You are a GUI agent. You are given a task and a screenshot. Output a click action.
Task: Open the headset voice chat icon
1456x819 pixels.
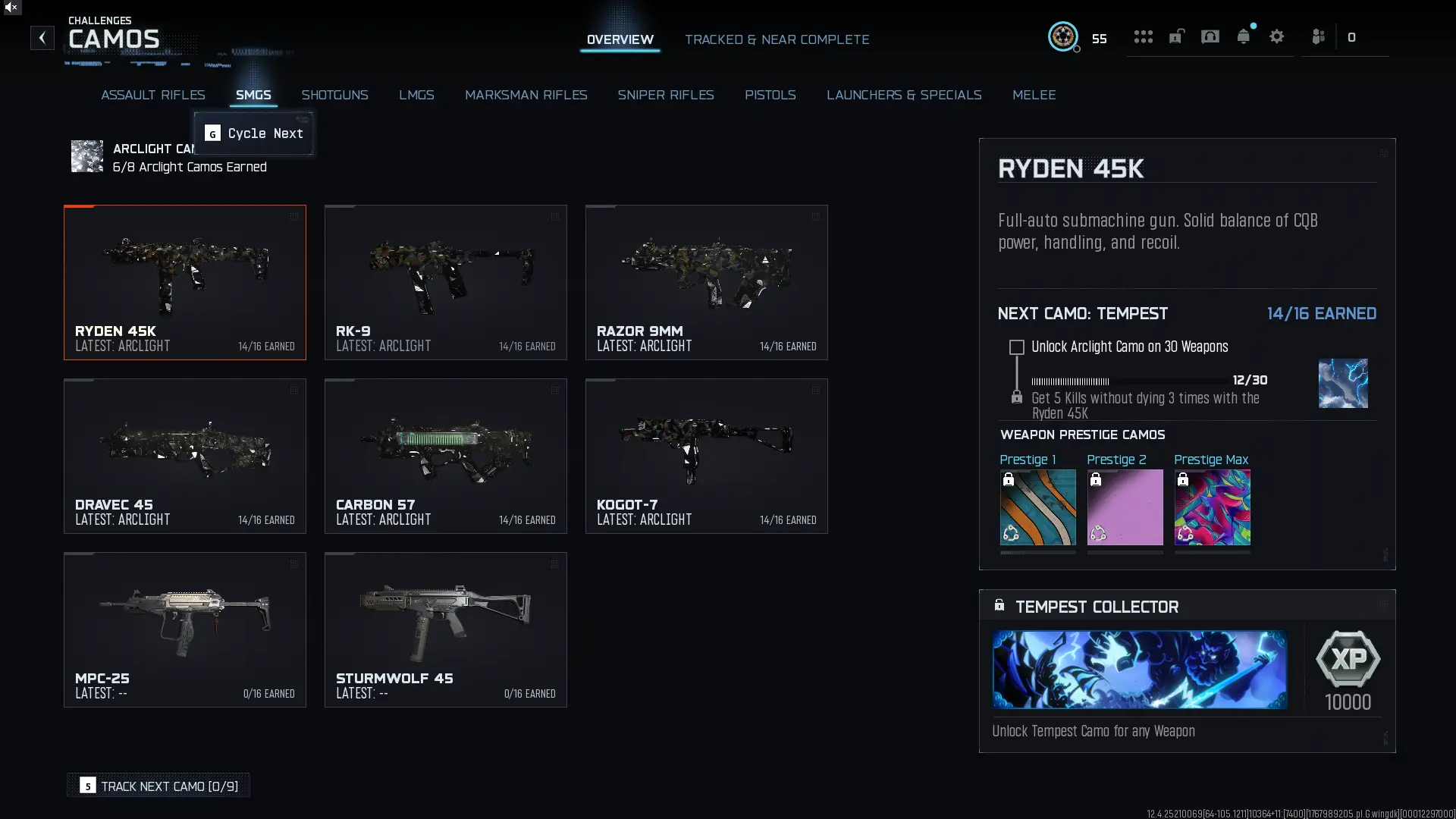(1210, 37)
